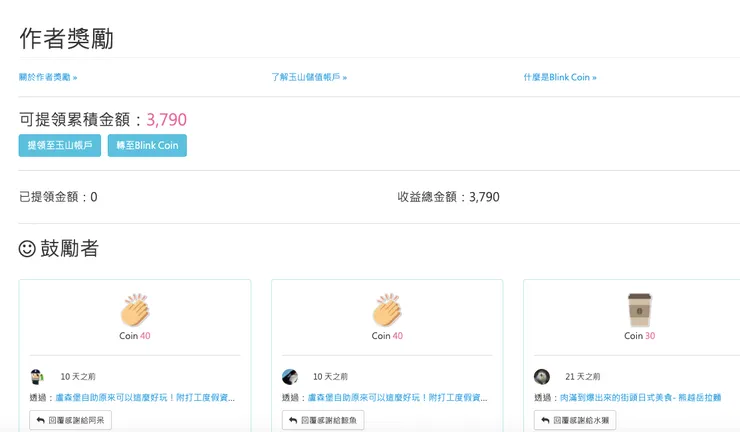Open the blue avatar in second card
Screen dimensions: 740x432
coord(290,376)
